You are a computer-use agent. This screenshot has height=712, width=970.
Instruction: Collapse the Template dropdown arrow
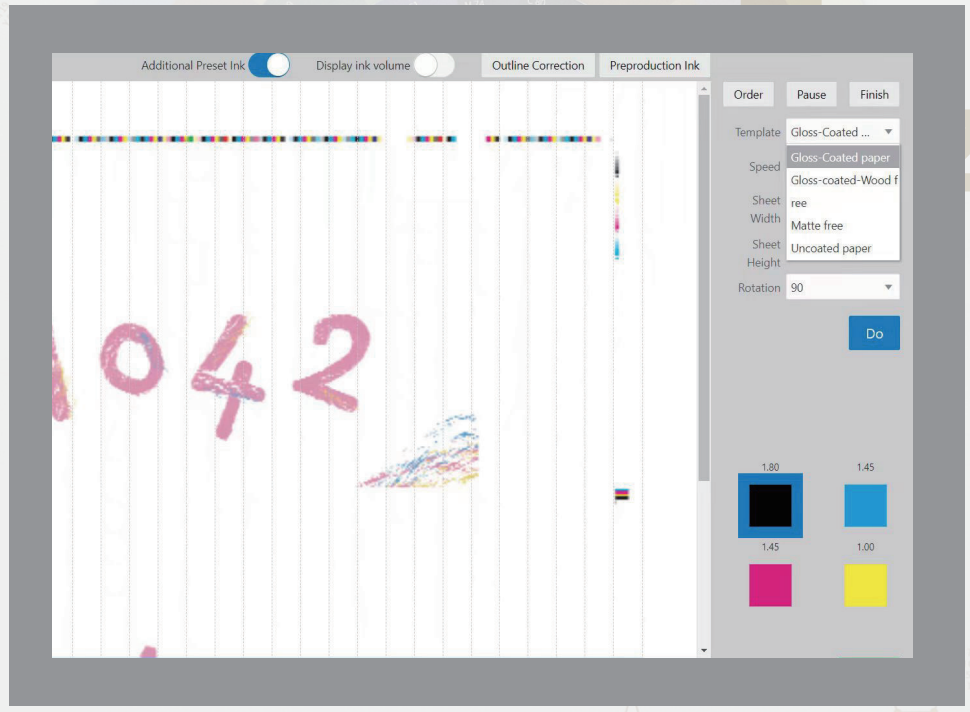(x=888, y=132)
